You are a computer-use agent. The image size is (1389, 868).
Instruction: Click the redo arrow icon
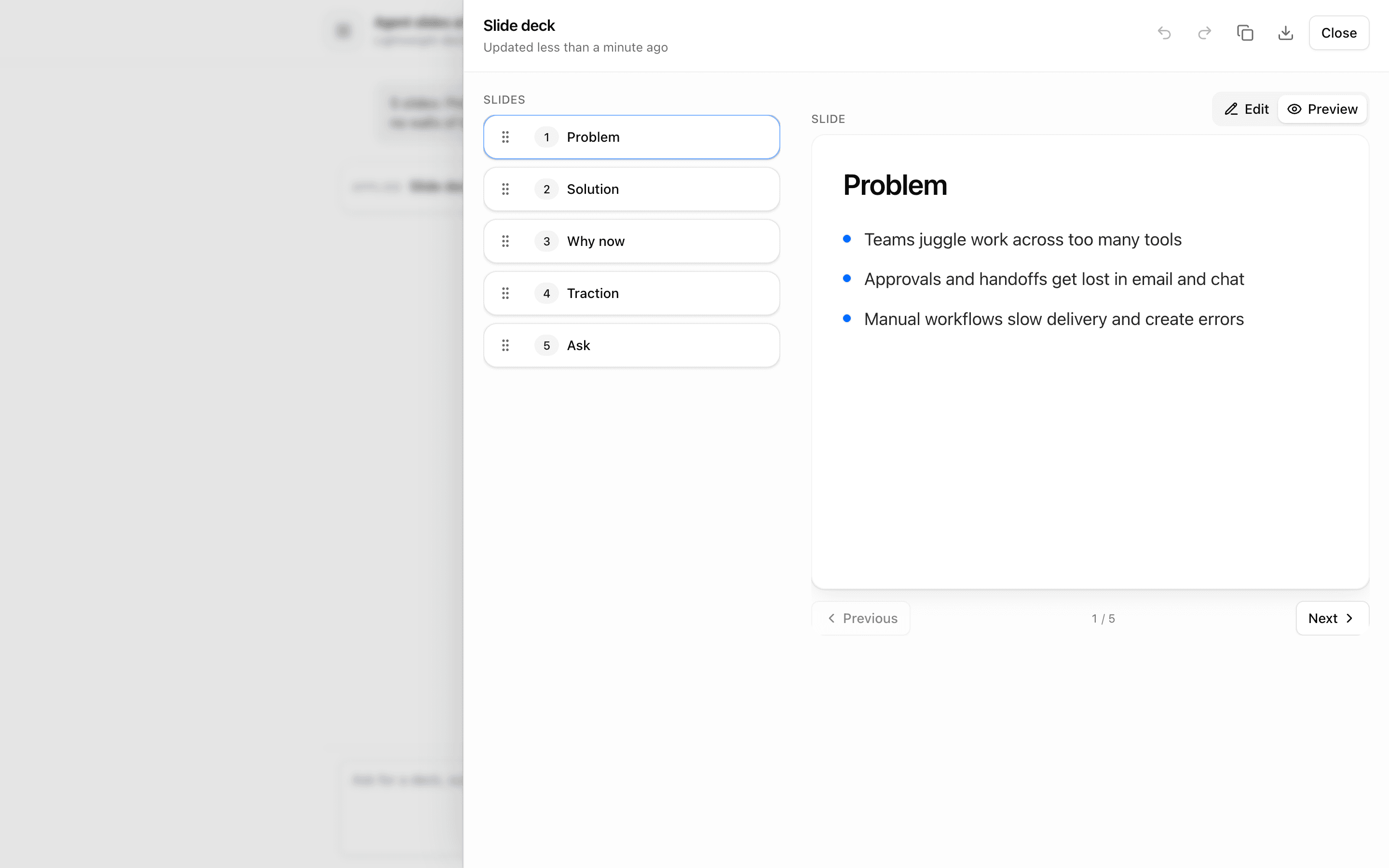pos(1204,33)
